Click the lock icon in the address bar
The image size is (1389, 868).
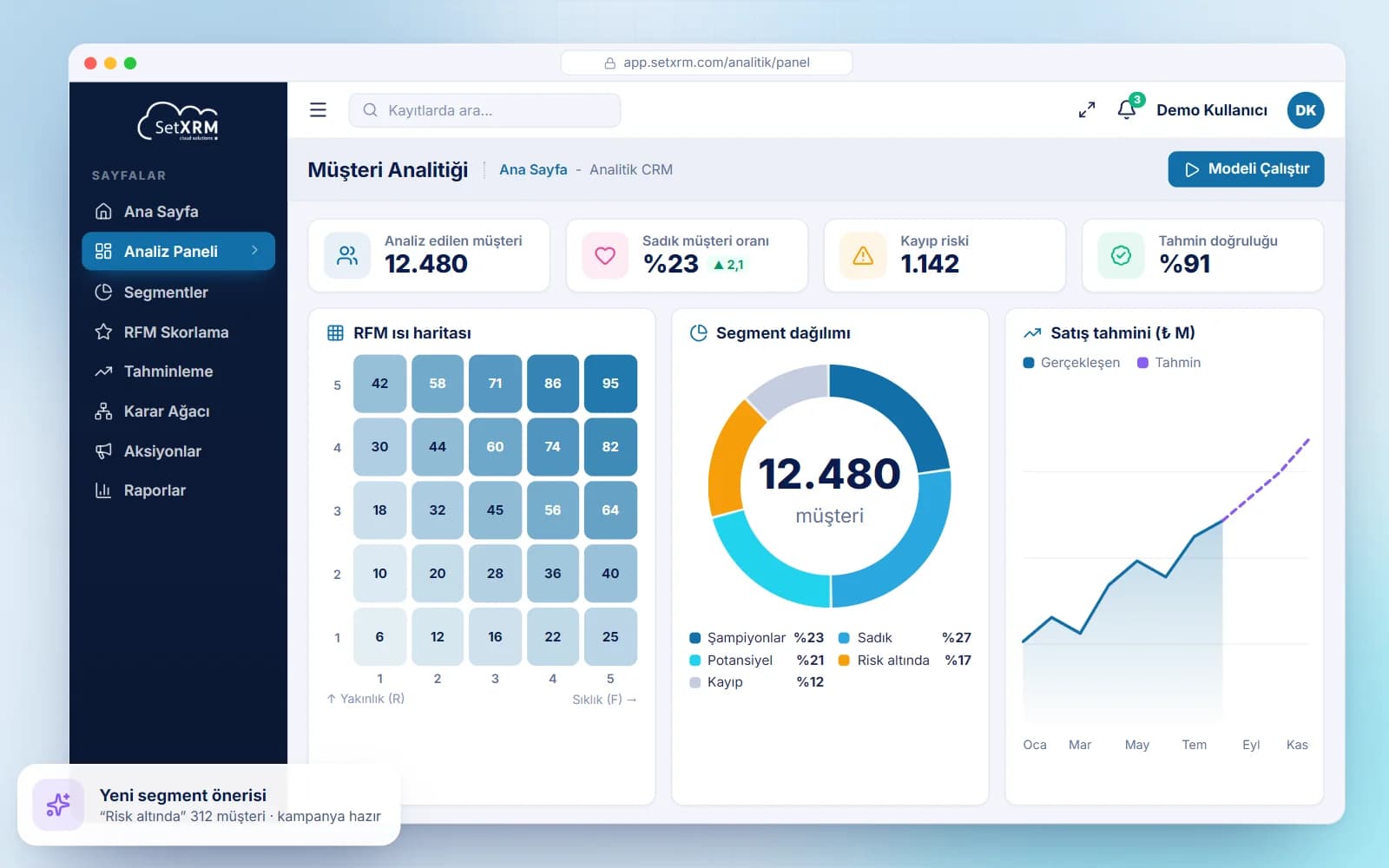[609, 62]
